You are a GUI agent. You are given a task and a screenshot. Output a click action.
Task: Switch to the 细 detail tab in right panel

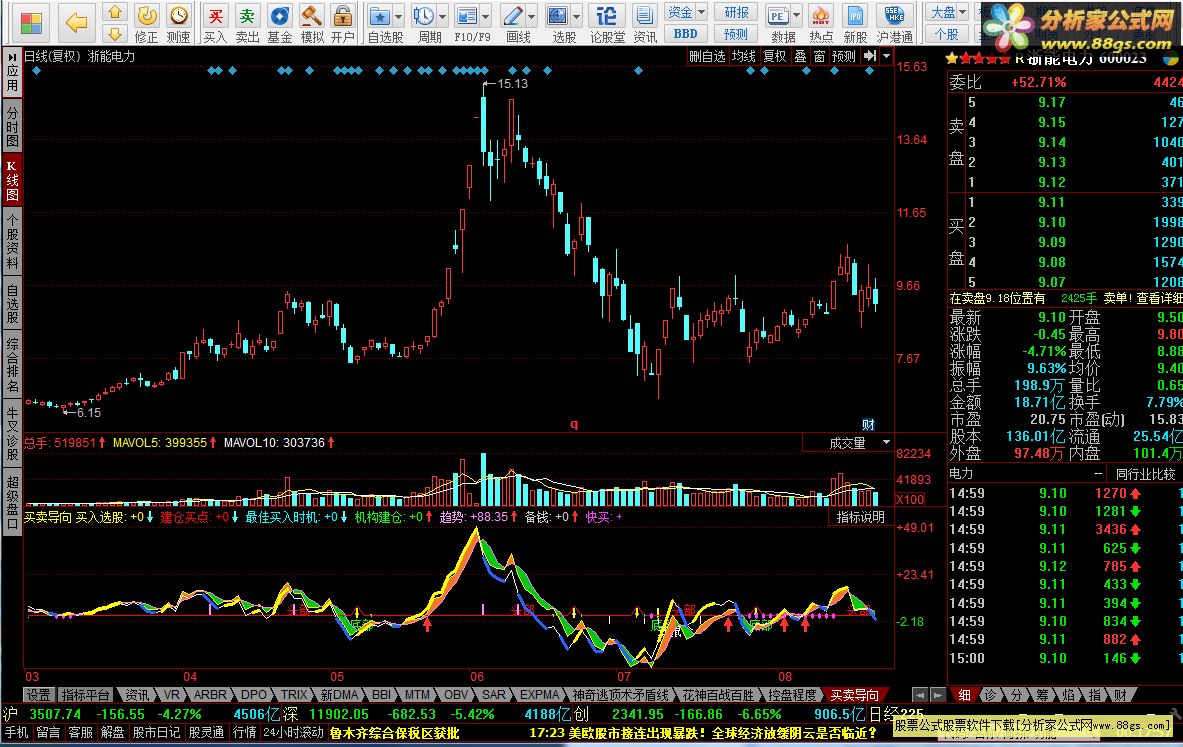click(x=964, y=695)
